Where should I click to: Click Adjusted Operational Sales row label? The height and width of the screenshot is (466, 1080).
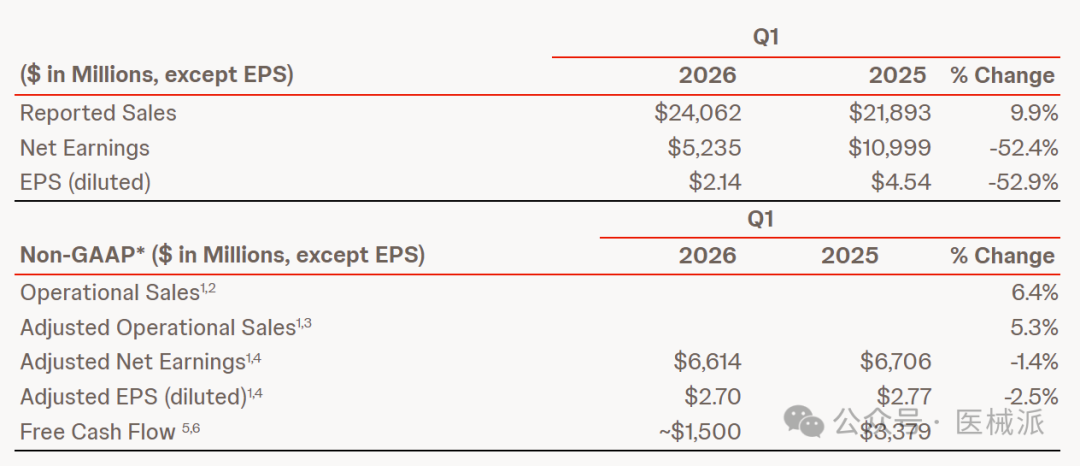166,328
